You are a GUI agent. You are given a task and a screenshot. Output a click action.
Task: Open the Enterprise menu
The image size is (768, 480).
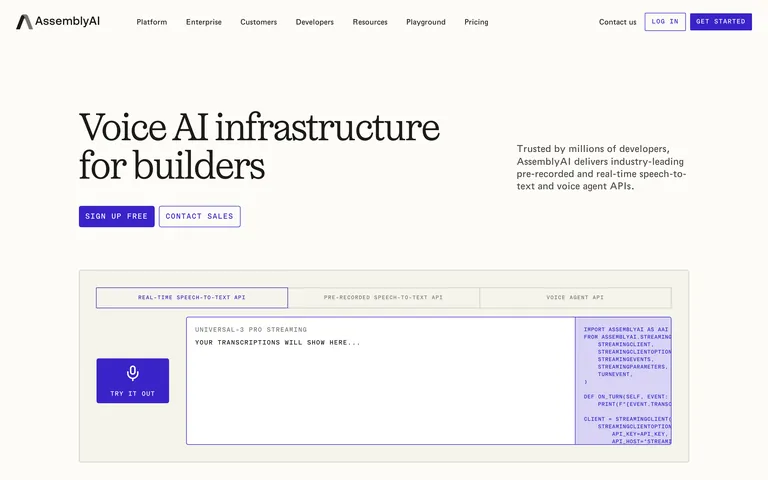click(204, 22)
